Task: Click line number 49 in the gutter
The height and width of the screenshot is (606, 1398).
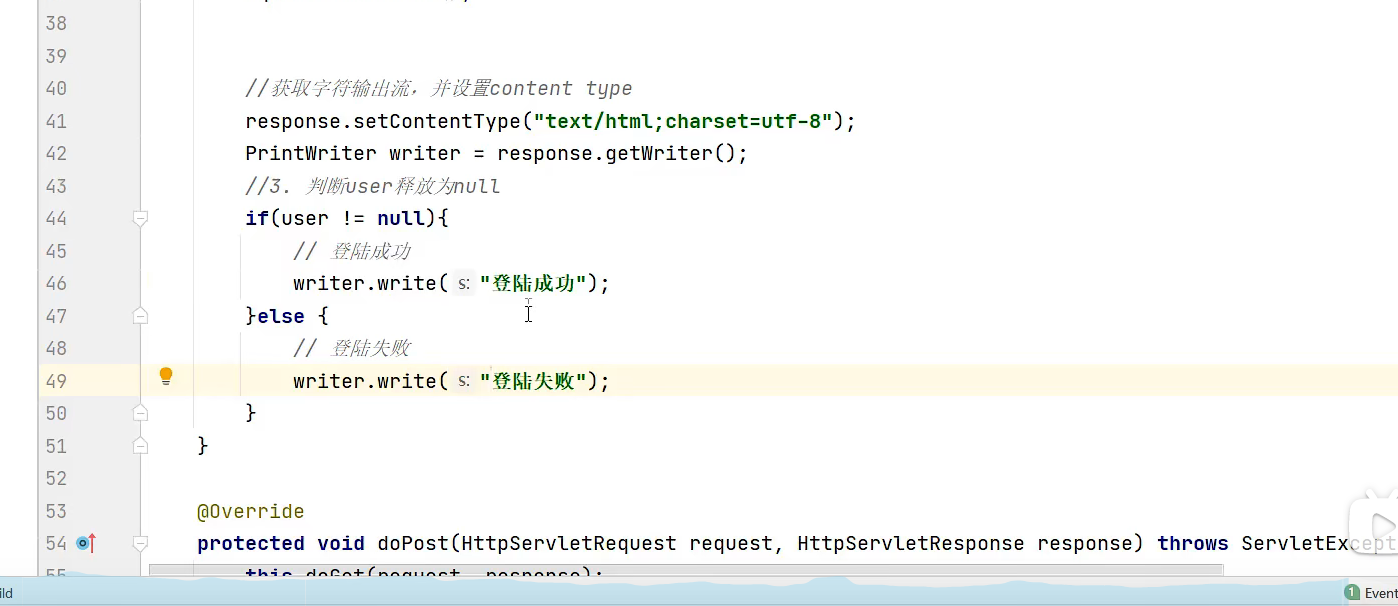Action: [x=56, y=381]
